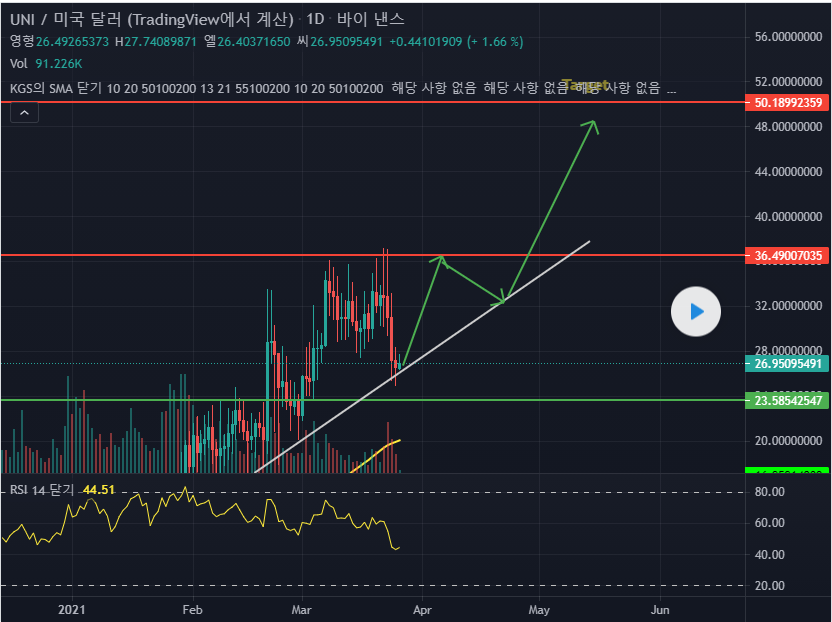Open the KGS SMA indicator legend

click(200, 89)
